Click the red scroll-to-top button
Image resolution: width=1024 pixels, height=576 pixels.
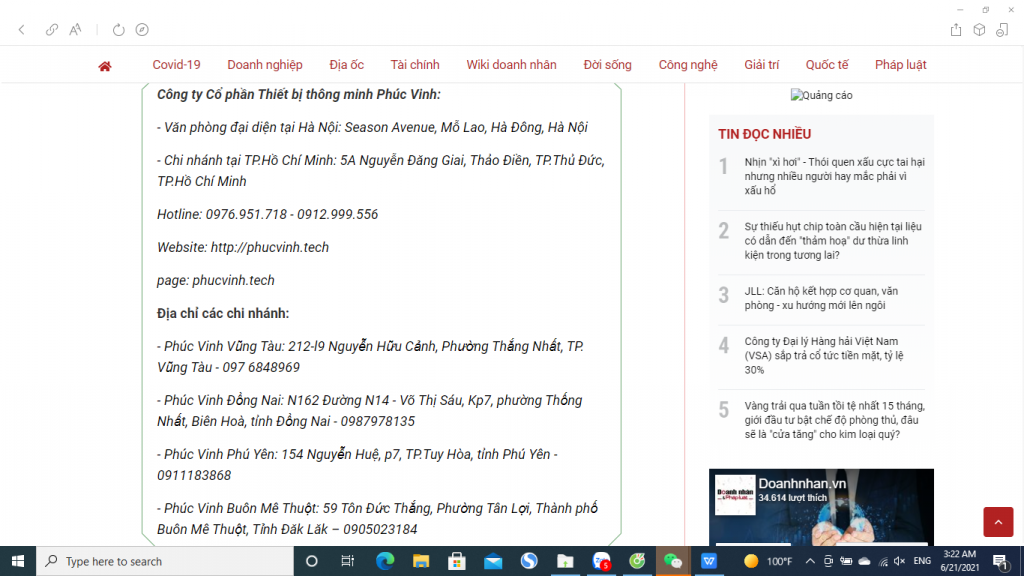click(x=998, y=522)
